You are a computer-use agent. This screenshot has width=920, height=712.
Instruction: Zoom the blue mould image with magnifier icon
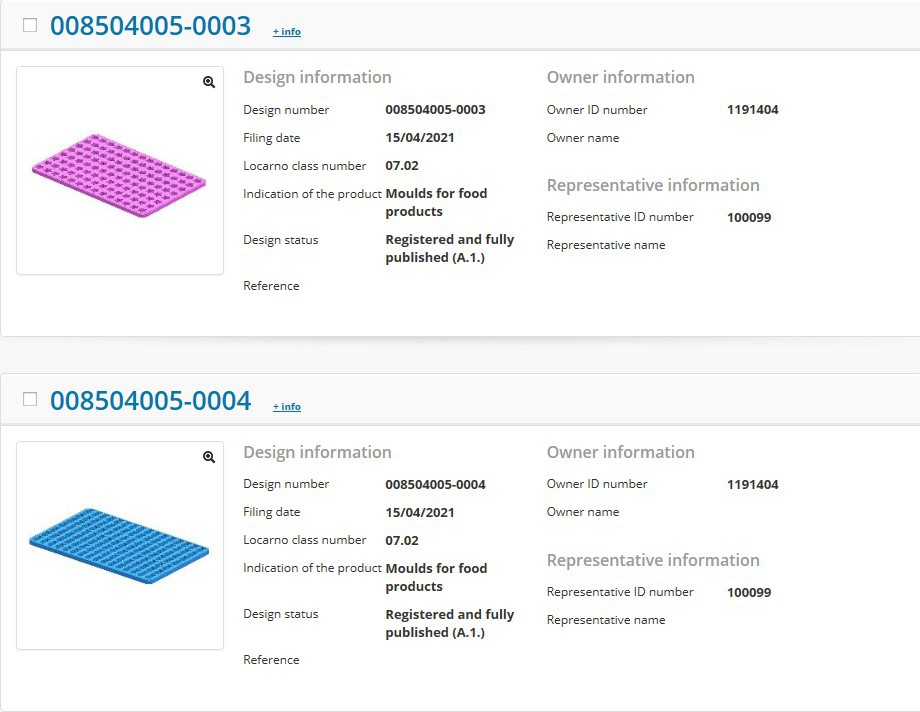coord(209,457)
